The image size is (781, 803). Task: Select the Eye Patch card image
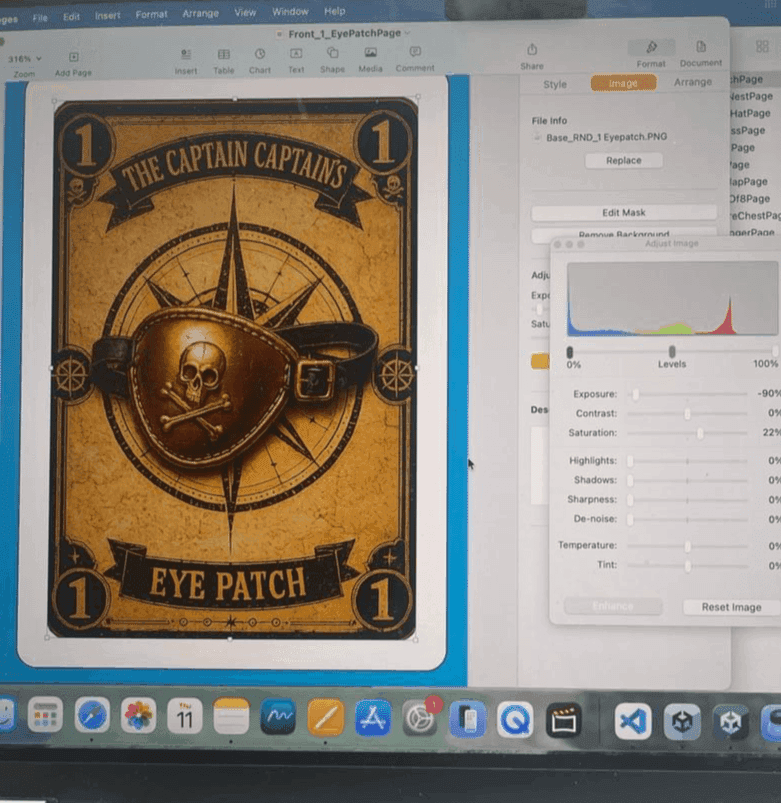pos(234,369)
